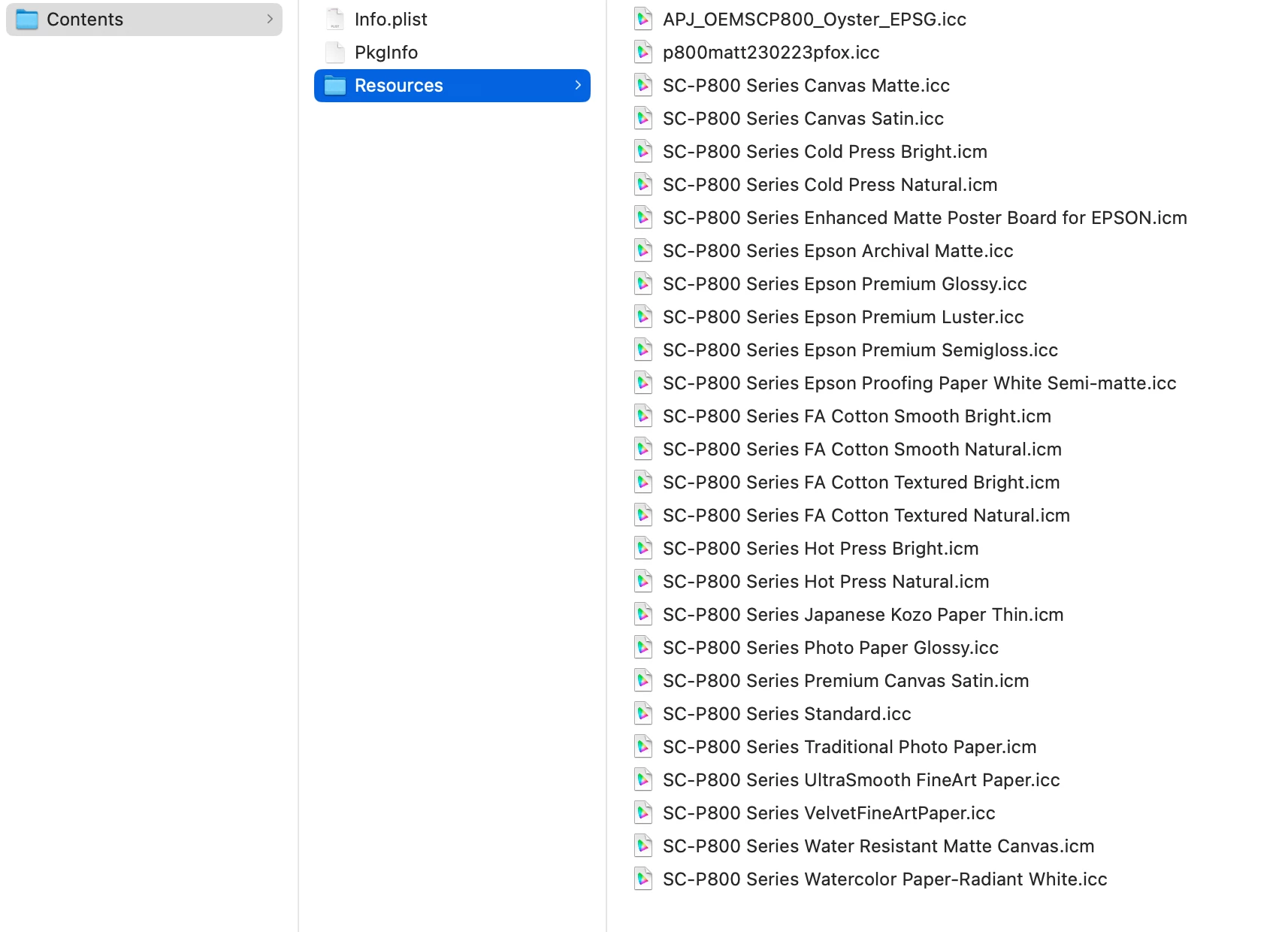This screenshot has height=932, width=1288.
Task: Select VelvetFineArtPaper.icc file name
Action: point(829,813)
